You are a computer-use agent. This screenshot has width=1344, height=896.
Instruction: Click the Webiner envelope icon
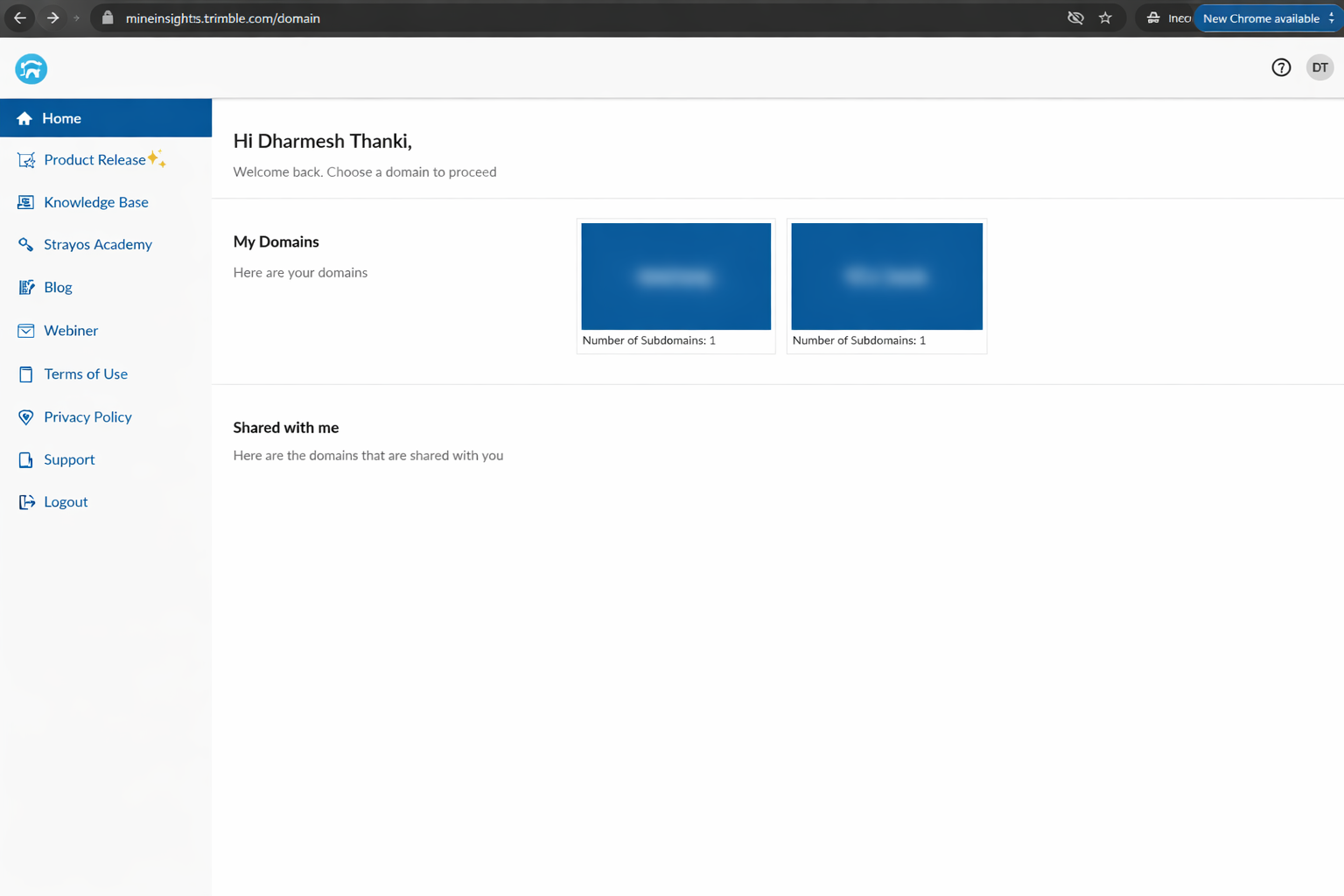pyautogui.click(x=26, y=331)
